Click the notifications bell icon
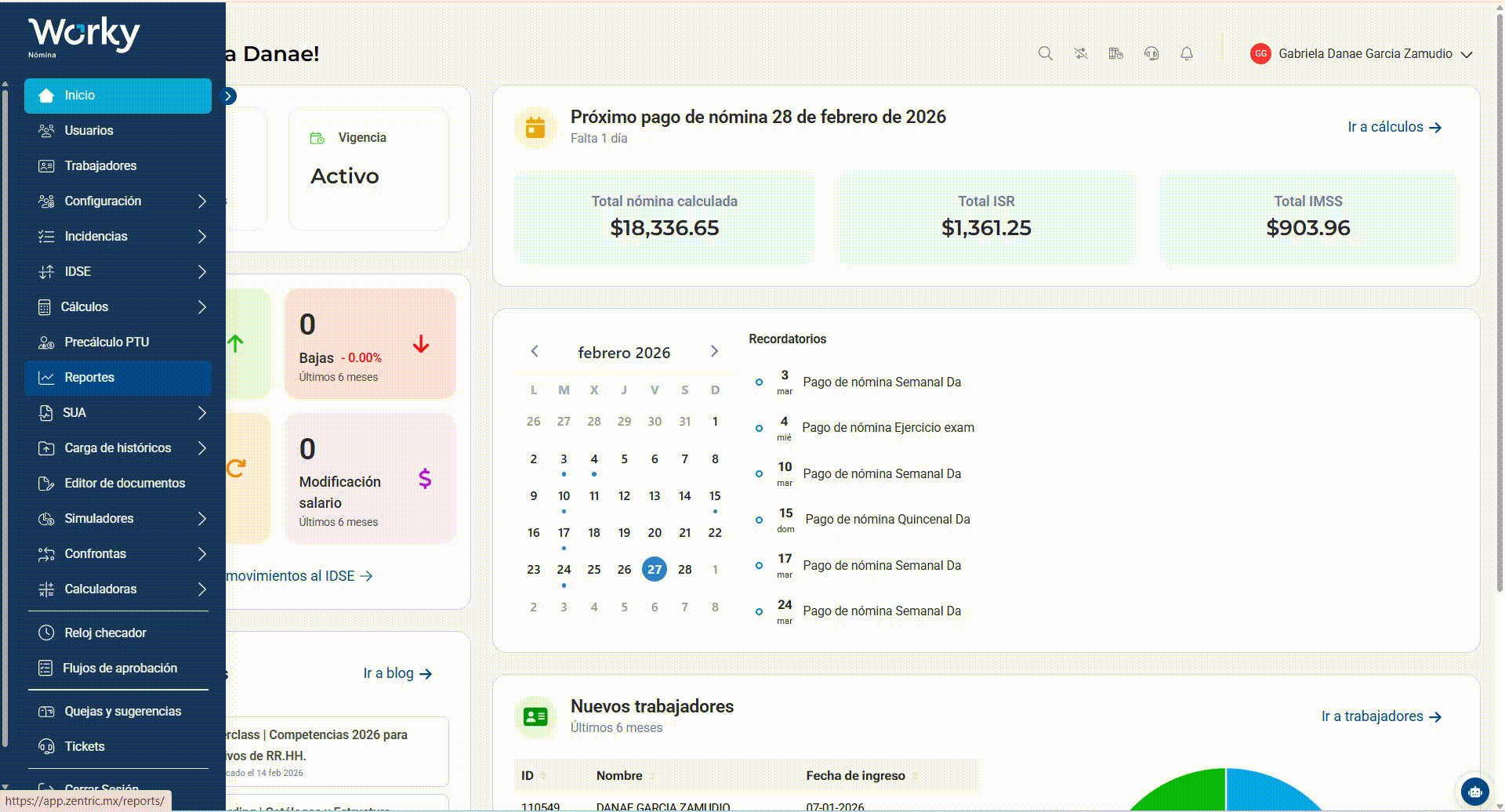 coord(1187,53)
